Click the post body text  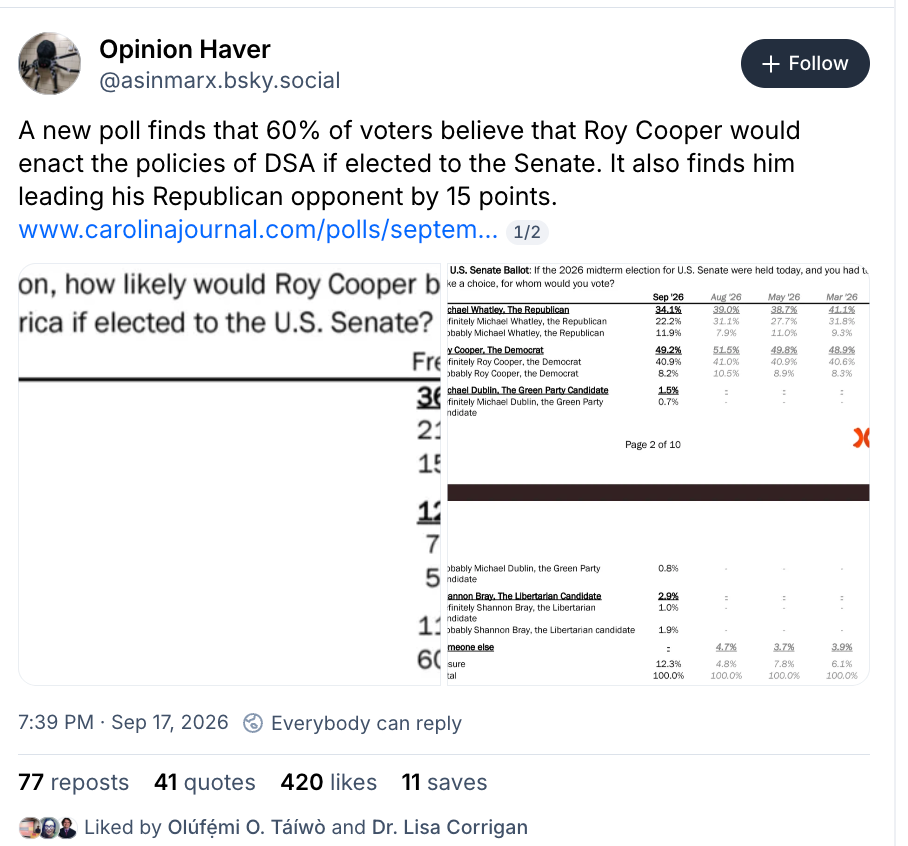click(x=409, y=164)
